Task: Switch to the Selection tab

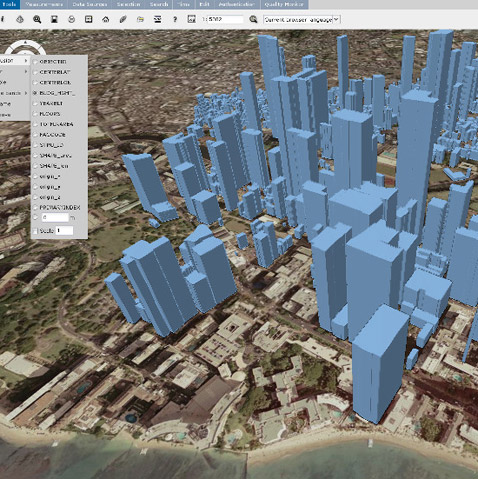Action: pos(128,4)
